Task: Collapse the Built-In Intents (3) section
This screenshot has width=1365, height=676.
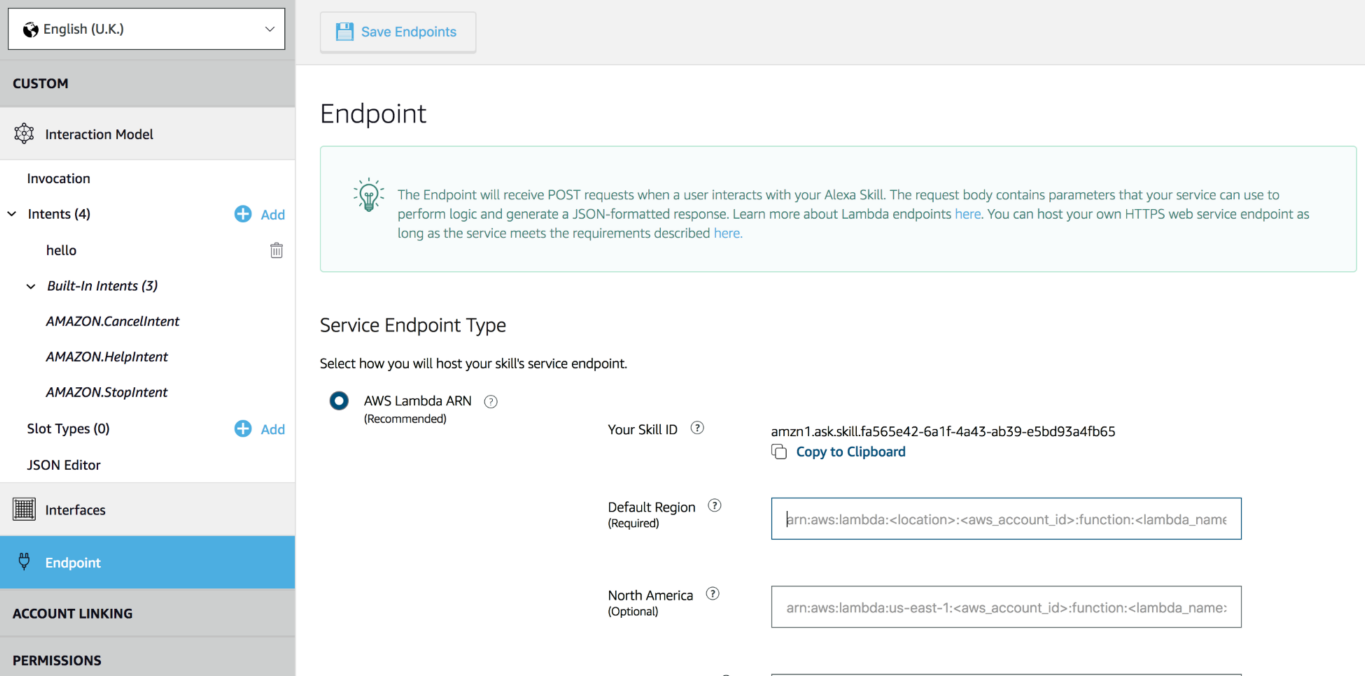Action: tap(31, 286)
